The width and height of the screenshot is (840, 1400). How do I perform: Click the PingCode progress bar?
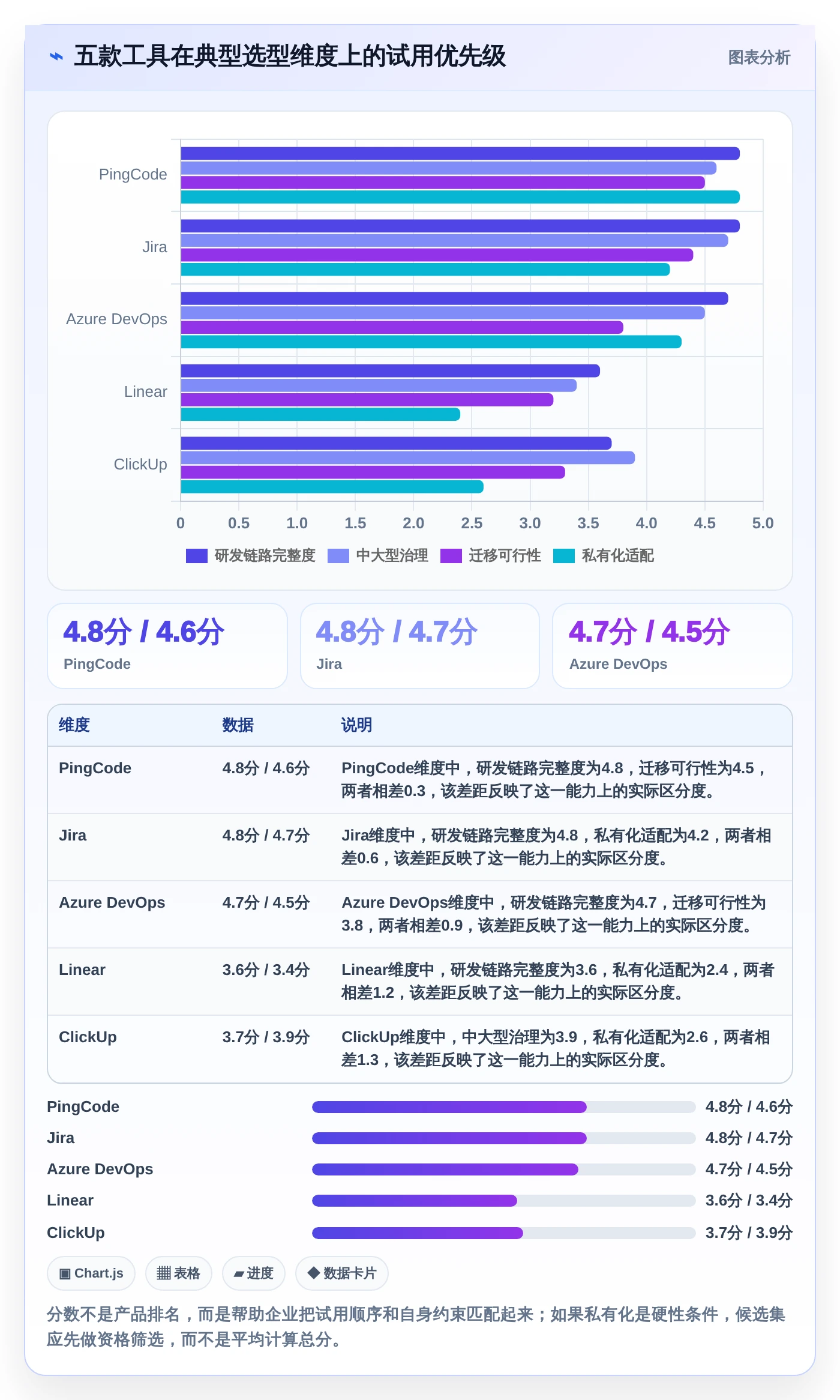coord(504,1107)
